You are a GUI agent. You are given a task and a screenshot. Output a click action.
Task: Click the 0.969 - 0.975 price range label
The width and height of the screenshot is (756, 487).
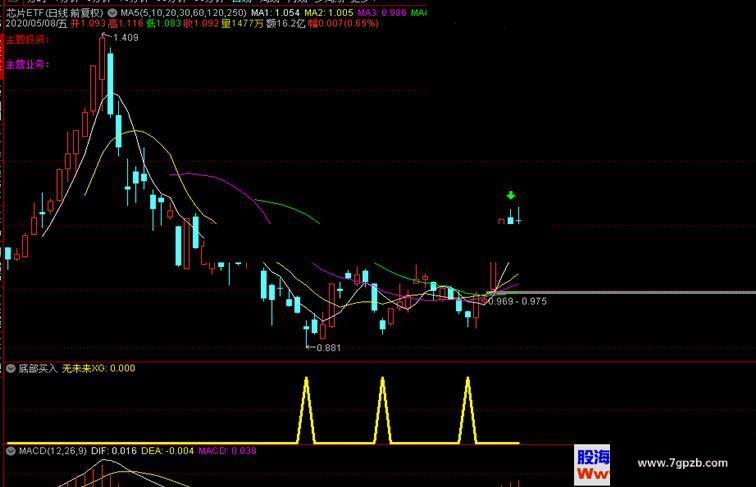[517, 301]
